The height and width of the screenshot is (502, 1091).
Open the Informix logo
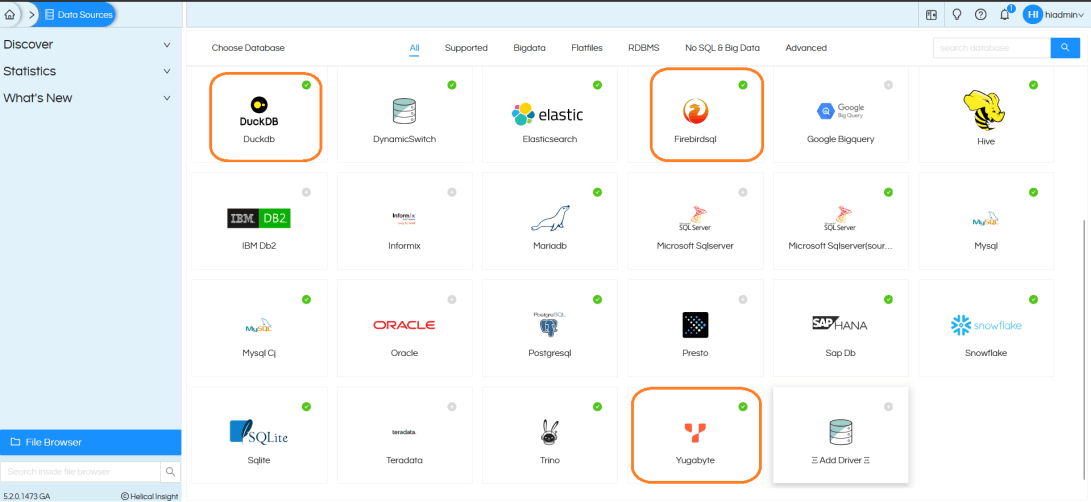(404, 219)
